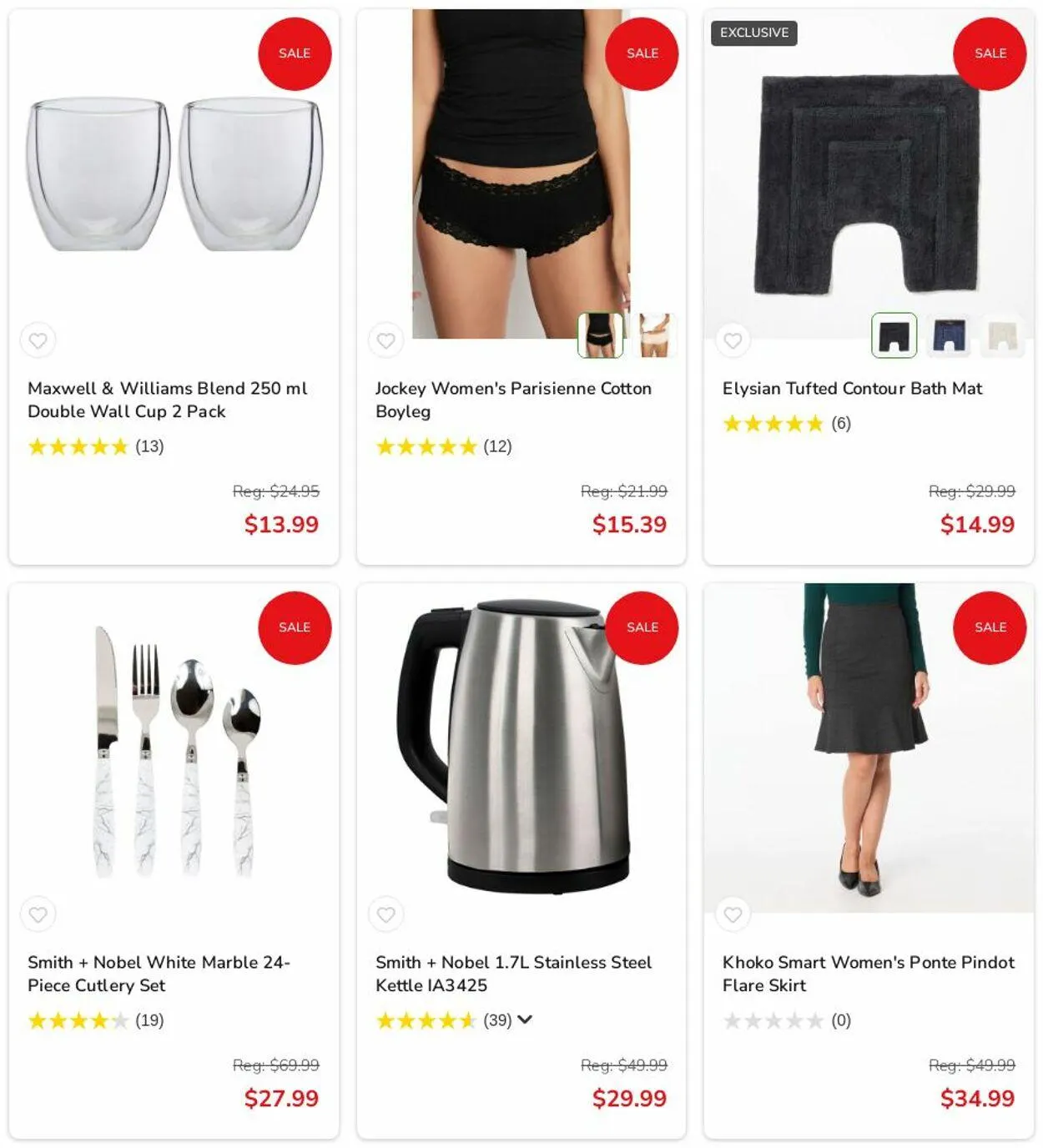Expand the kettle rating breakdown chevron
The image size is (1043, 1148).
[525, 1020]
